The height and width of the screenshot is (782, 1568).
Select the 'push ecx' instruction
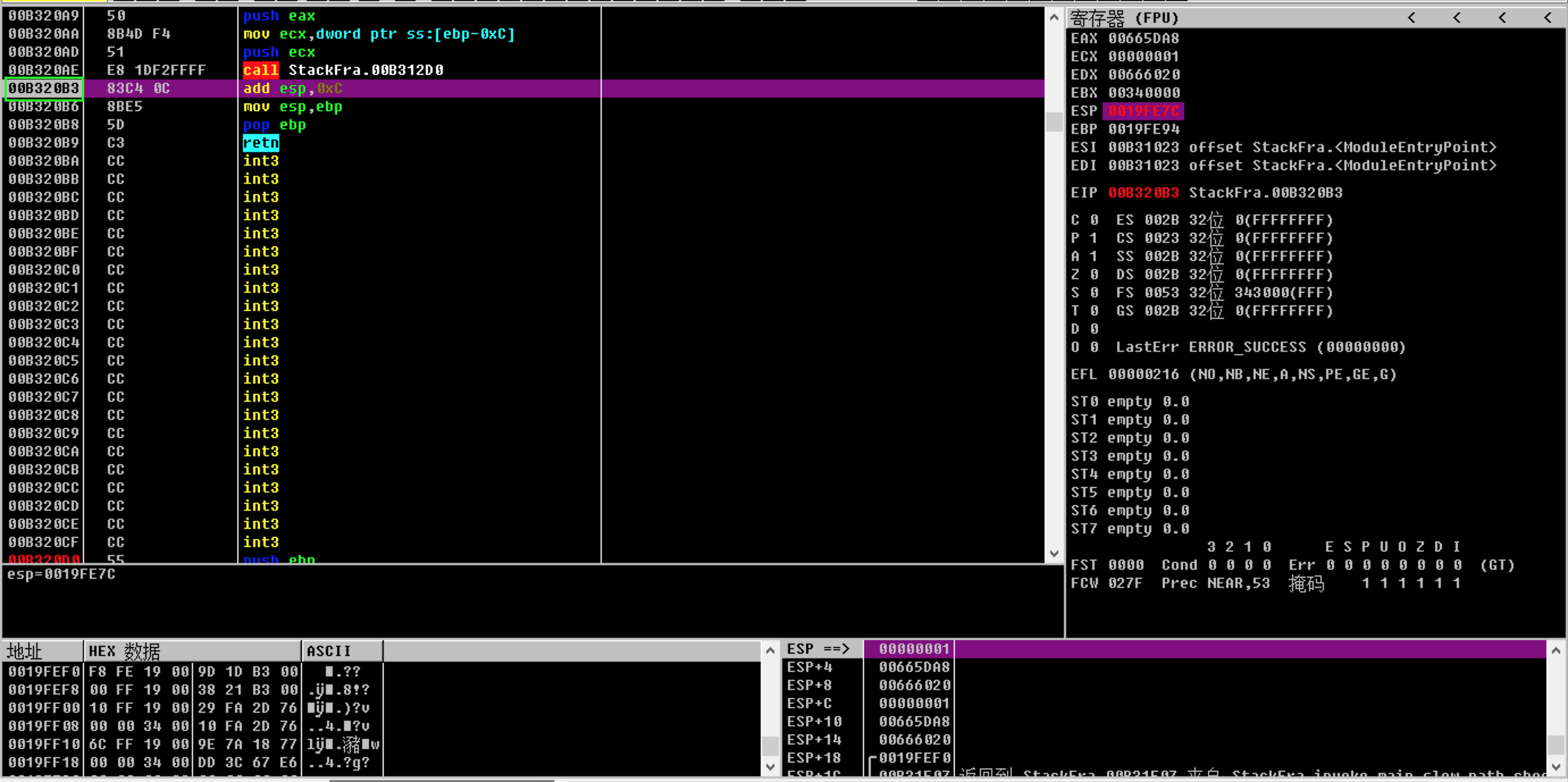(x=279, y=52)
